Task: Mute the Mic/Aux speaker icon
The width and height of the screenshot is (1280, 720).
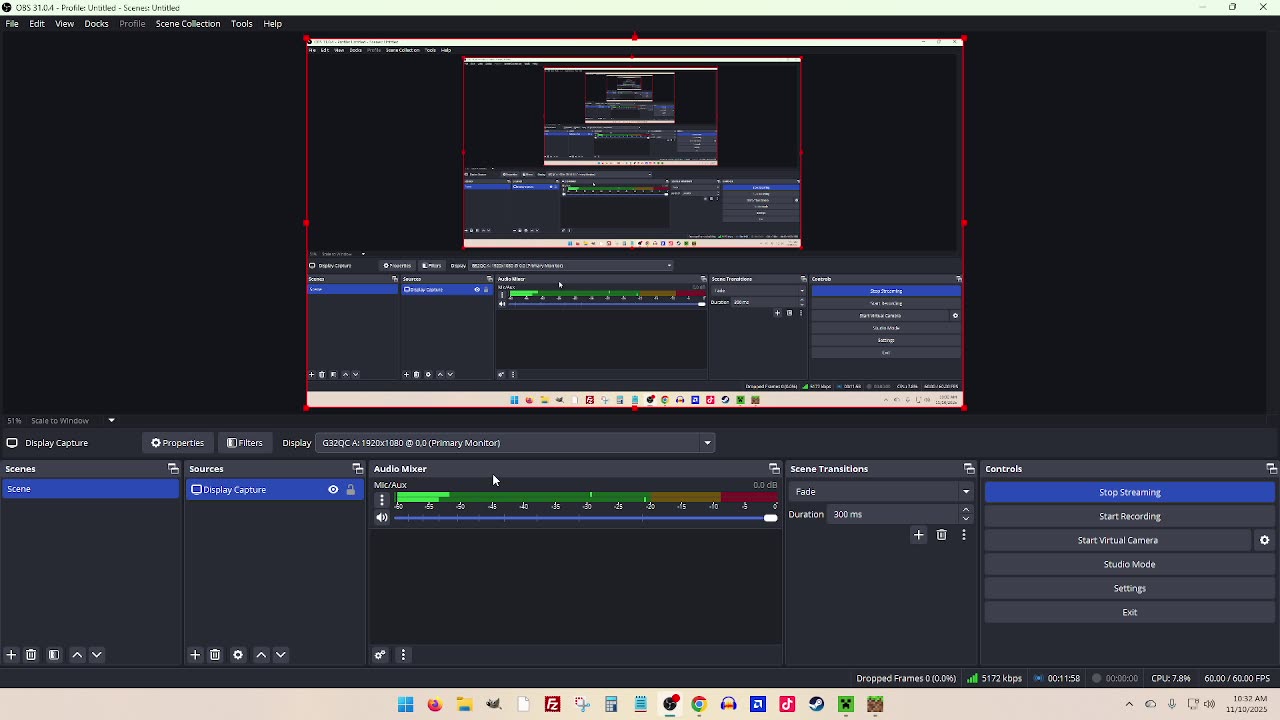Action: pos(381,518)
